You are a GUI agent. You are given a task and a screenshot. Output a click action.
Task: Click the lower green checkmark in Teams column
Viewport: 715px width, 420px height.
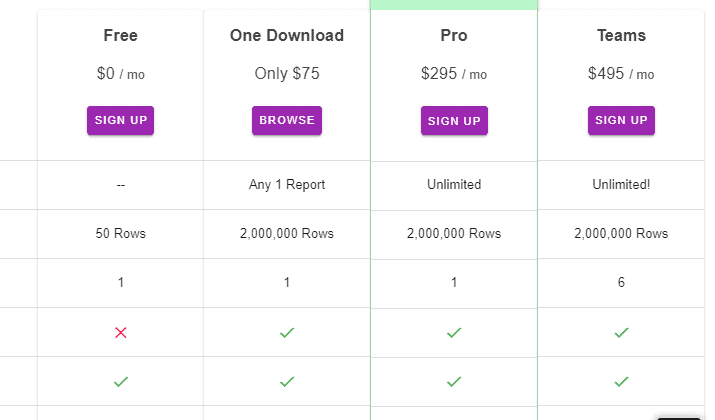point(621,381)
